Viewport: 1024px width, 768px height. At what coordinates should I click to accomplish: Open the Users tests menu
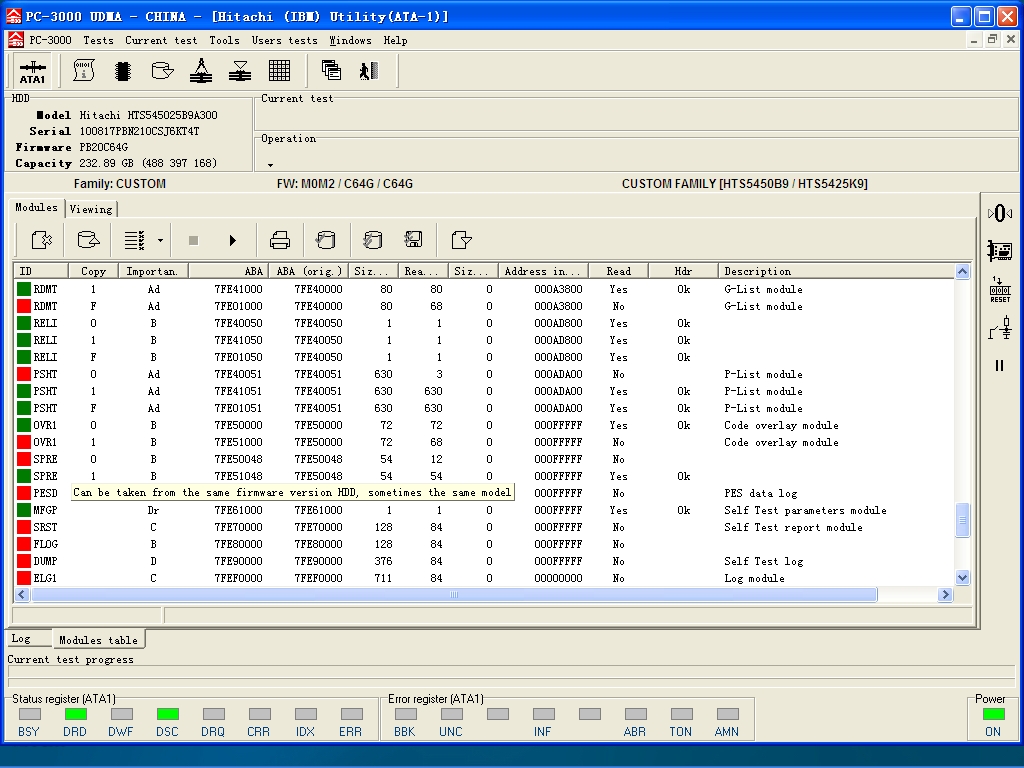click(x=285, y=40)
